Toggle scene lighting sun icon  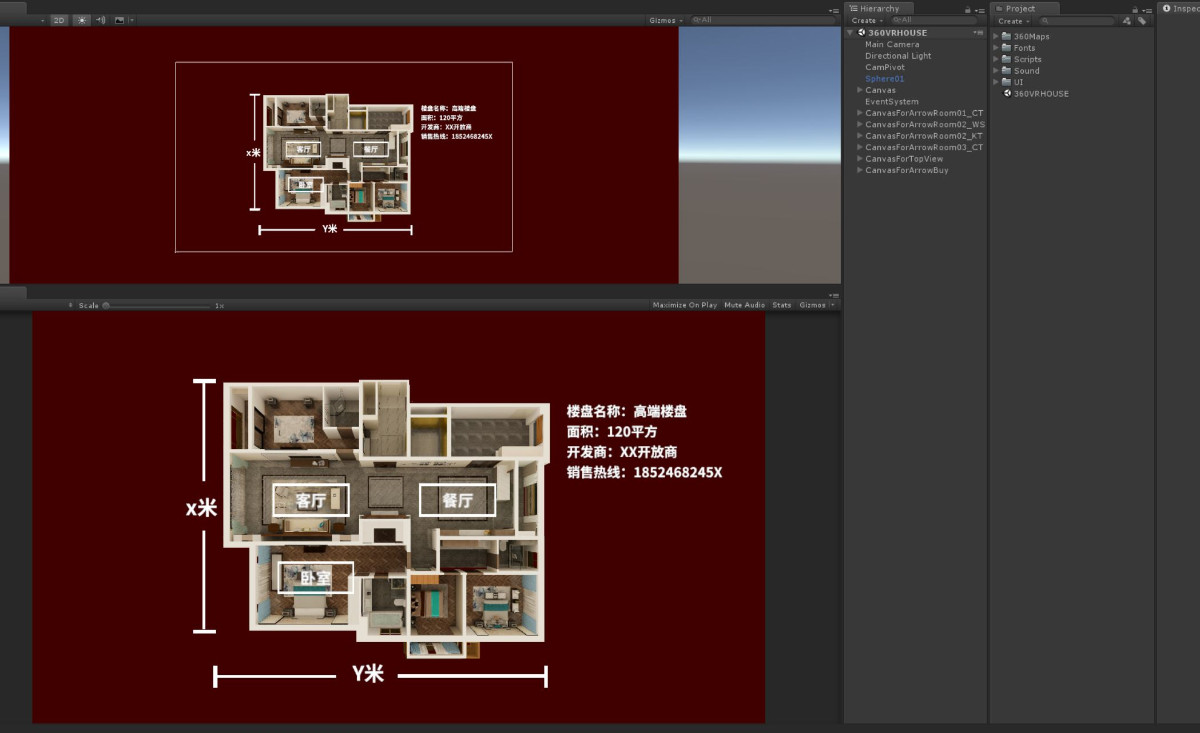click(x=81, y=20)
